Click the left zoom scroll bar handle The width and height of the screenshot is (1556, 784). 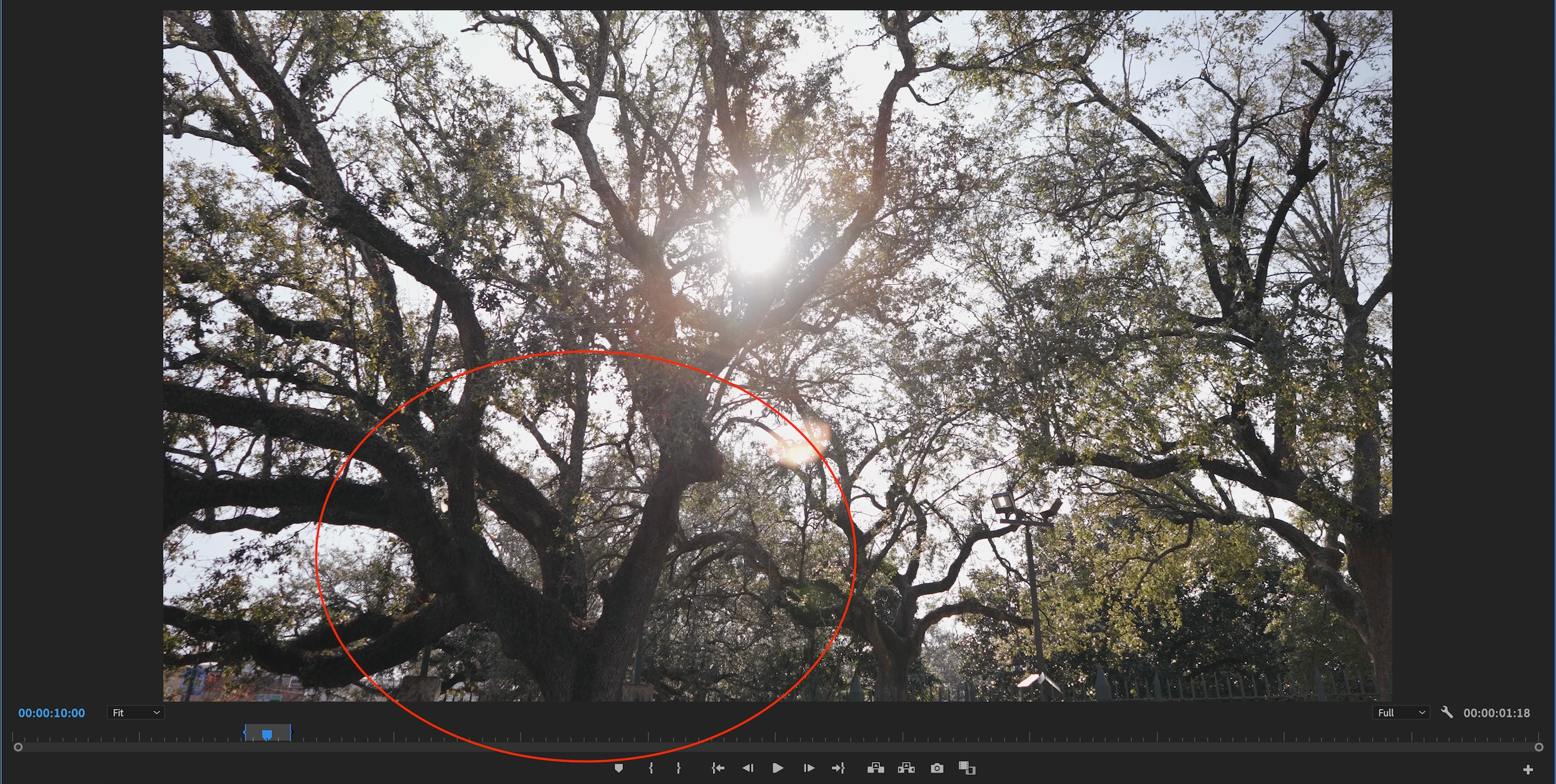click(18, 747)
